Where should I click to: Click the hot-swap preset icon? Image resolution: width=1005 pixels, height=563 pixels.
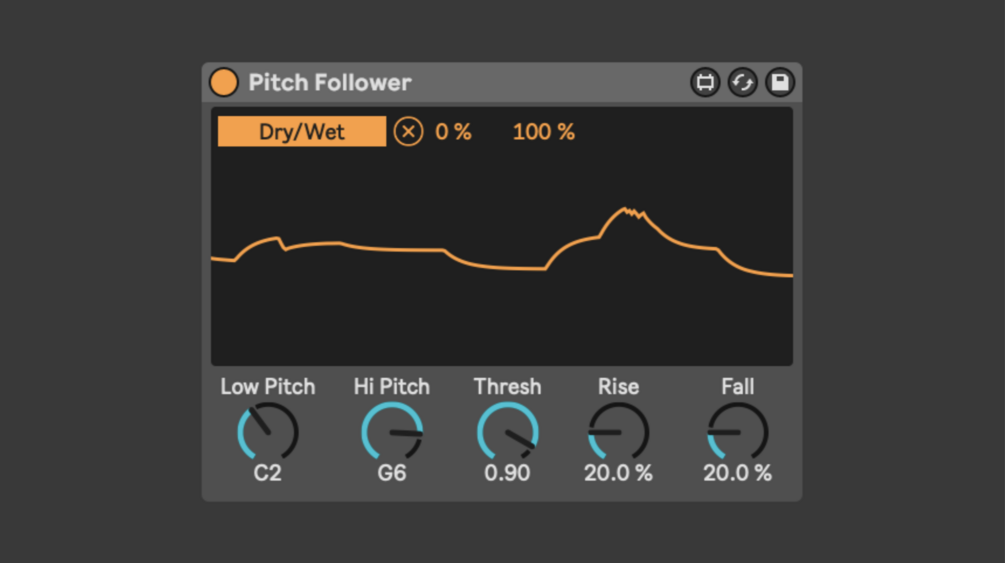pyautogui.click(x=742, y=83)
